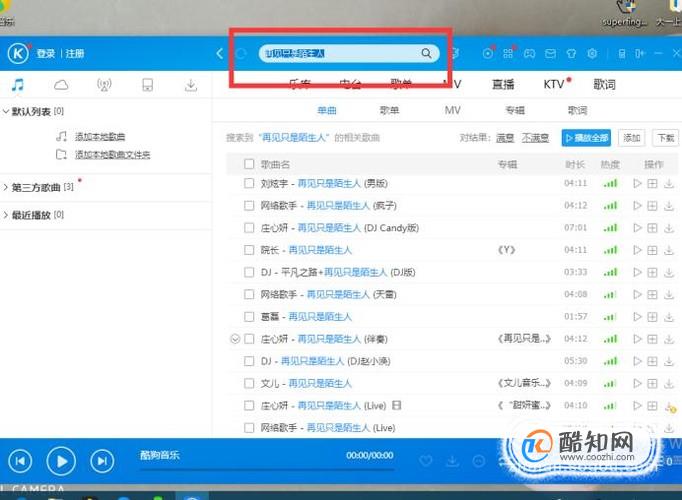682x500 pixels.
Task: Click the 播放全部 button
Action: 586,138
